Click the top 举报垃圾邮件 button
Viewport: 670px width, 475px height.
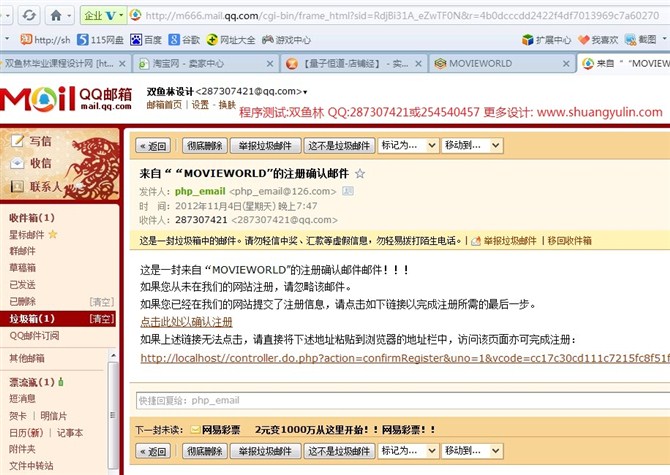[x=265, y=146]
